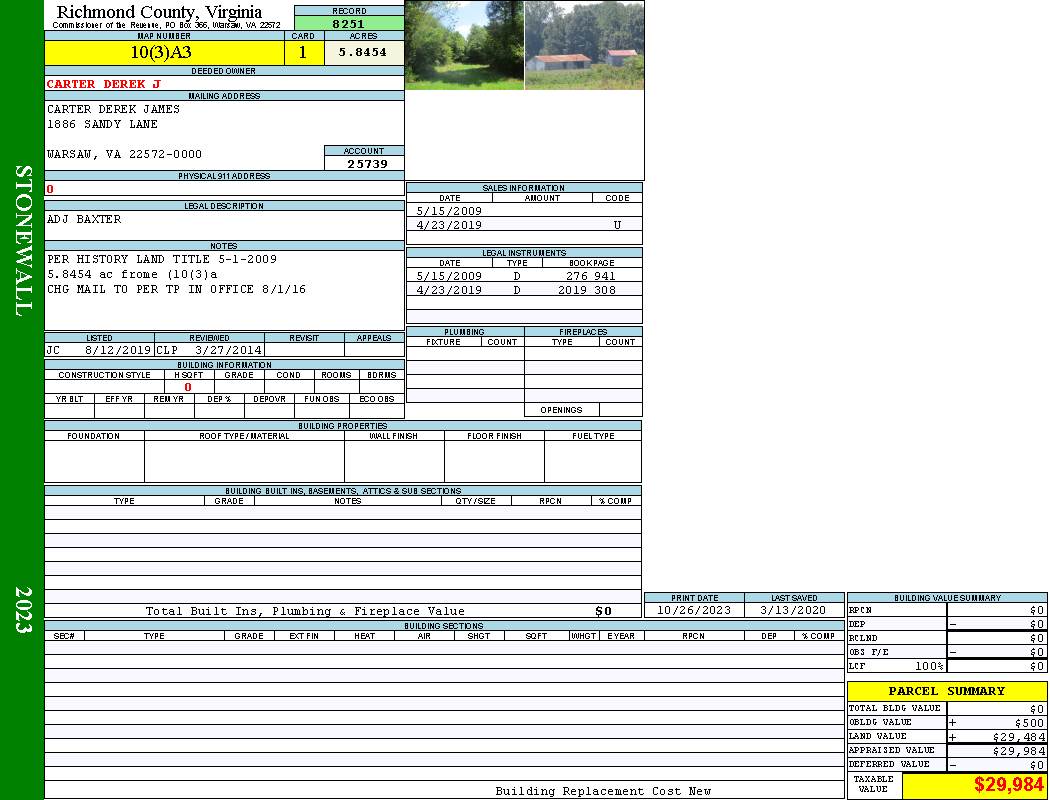Select the 4/23/2019 sales information row
The width and height of the screenshot is (1050, 800).
pos(524,225)
